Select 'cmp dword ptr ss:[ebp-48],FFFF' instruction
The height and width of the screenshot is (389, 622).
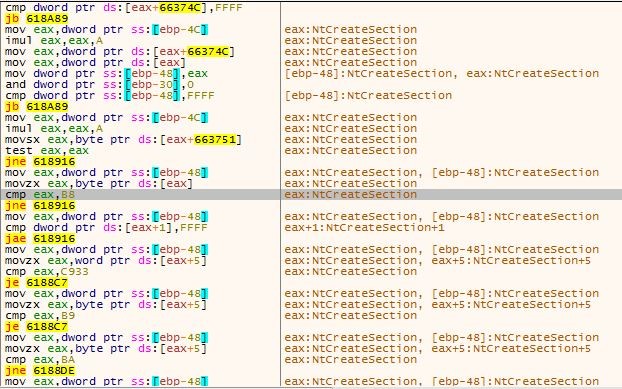click(109, 96)
